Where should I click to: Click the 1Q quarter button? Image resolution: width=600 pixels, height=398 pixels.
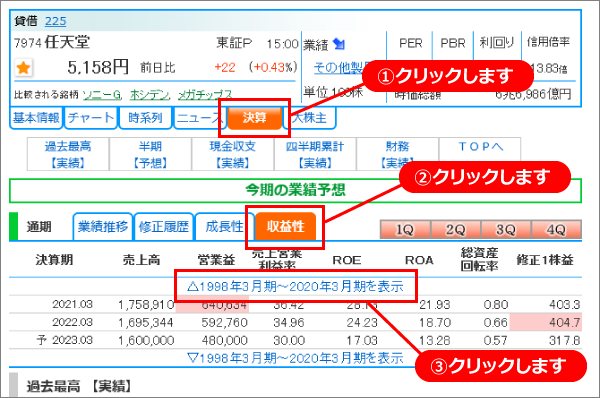405,229
